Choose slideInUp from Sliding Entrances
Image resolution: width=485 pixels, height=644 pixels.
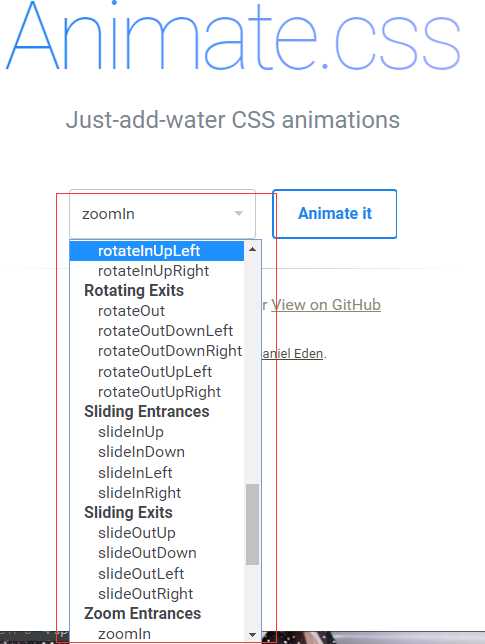coord(157,432)
